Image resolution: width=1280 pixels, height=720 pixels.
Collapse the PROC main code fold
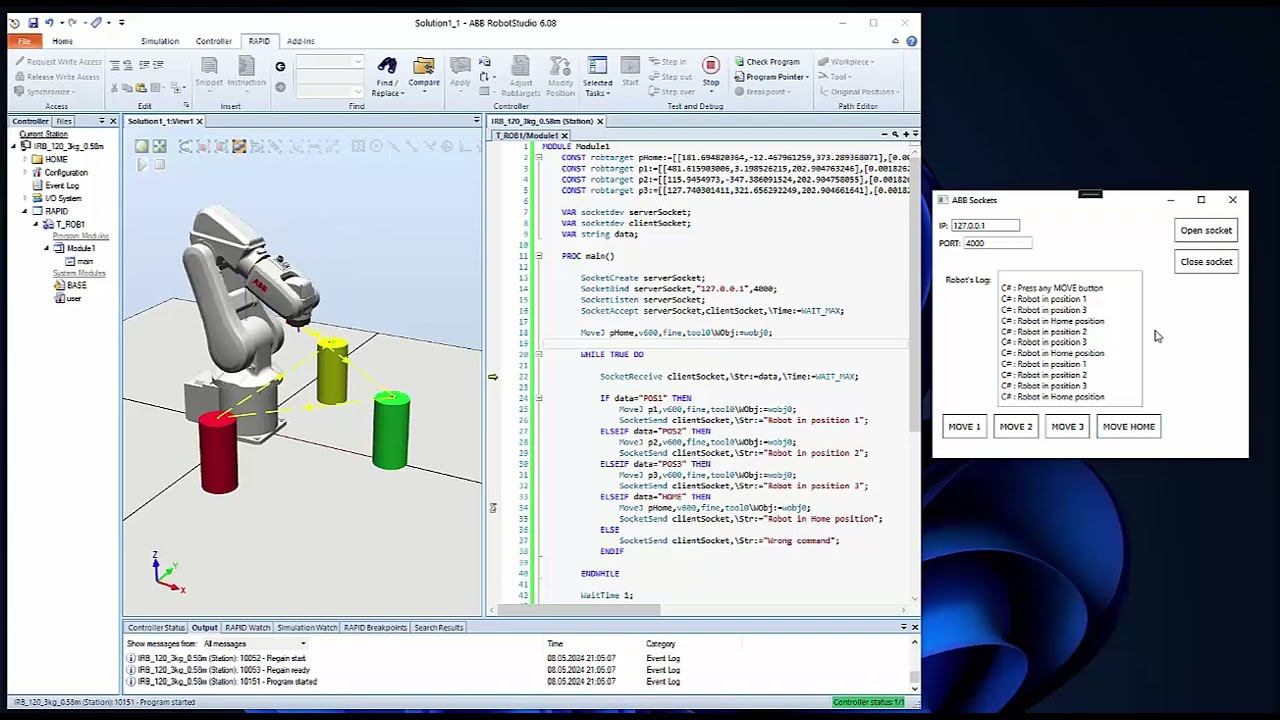[x=538, y=256]
